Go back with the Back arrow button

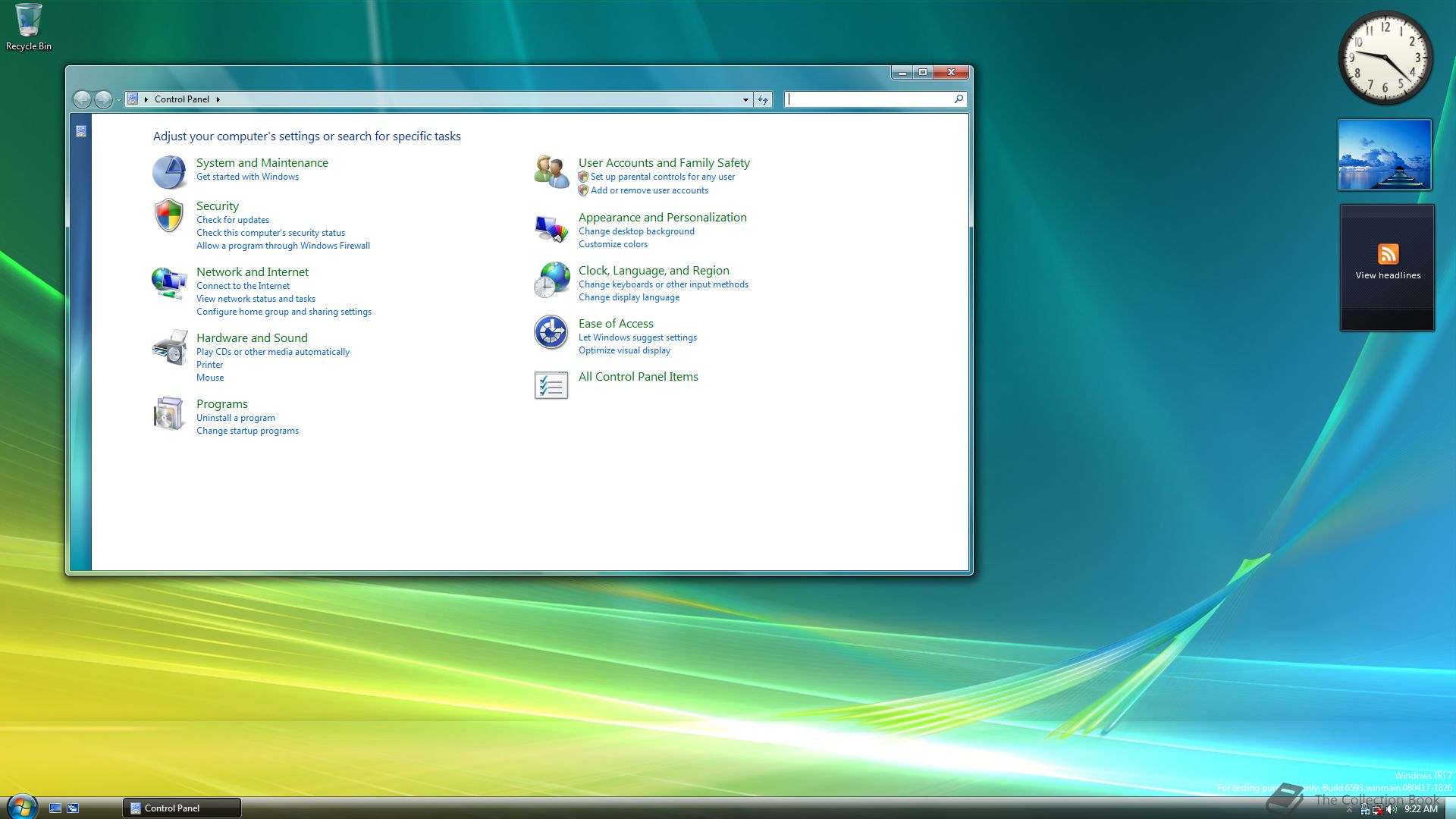click(82, 99)
